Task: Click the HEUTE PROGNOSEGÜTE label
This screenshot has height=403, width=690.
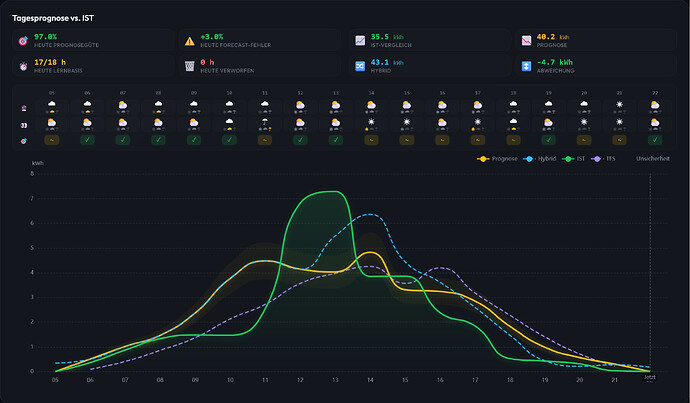Action: (x=66, y=45)
